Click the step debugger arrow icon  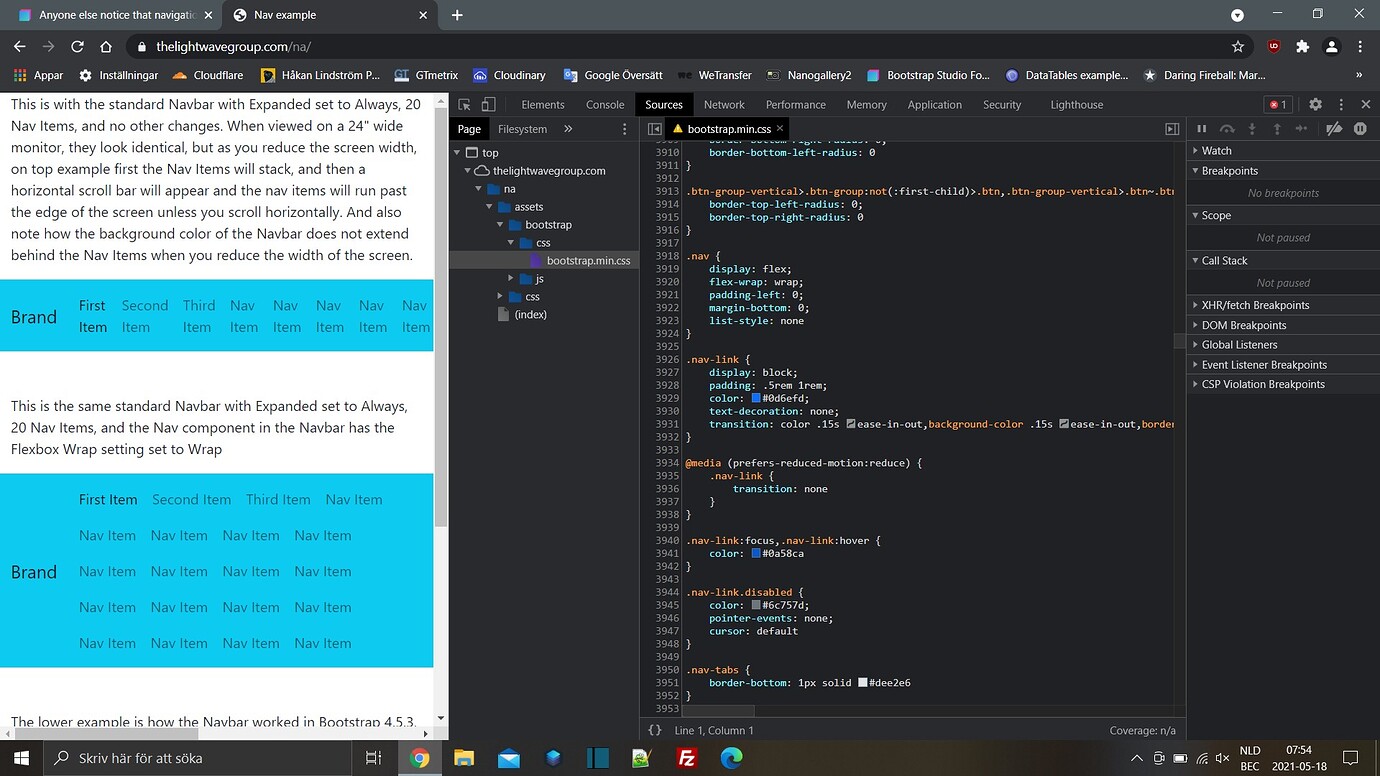point(1301,129)
